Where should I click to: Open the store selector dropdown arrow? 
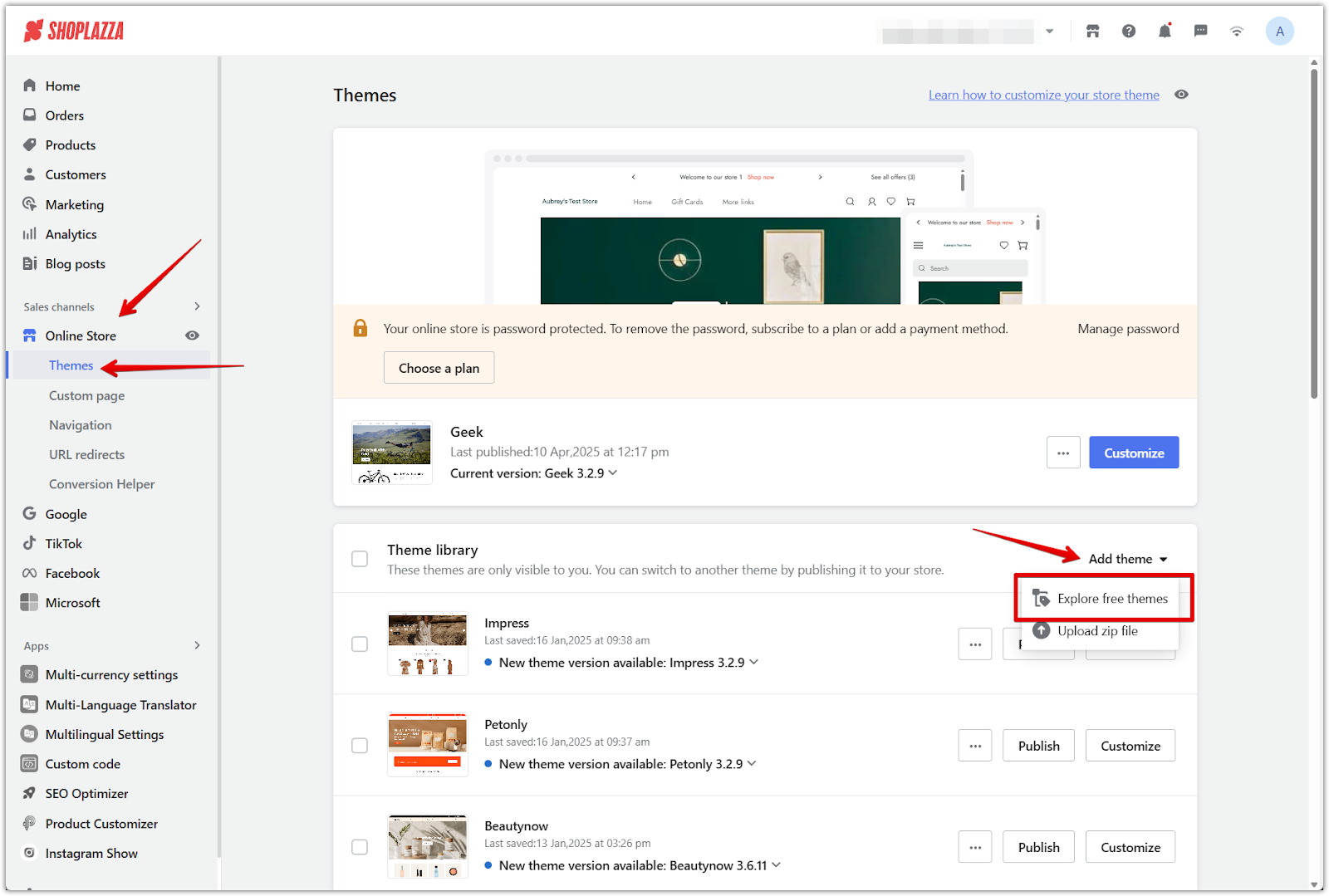pos(1050,32)
